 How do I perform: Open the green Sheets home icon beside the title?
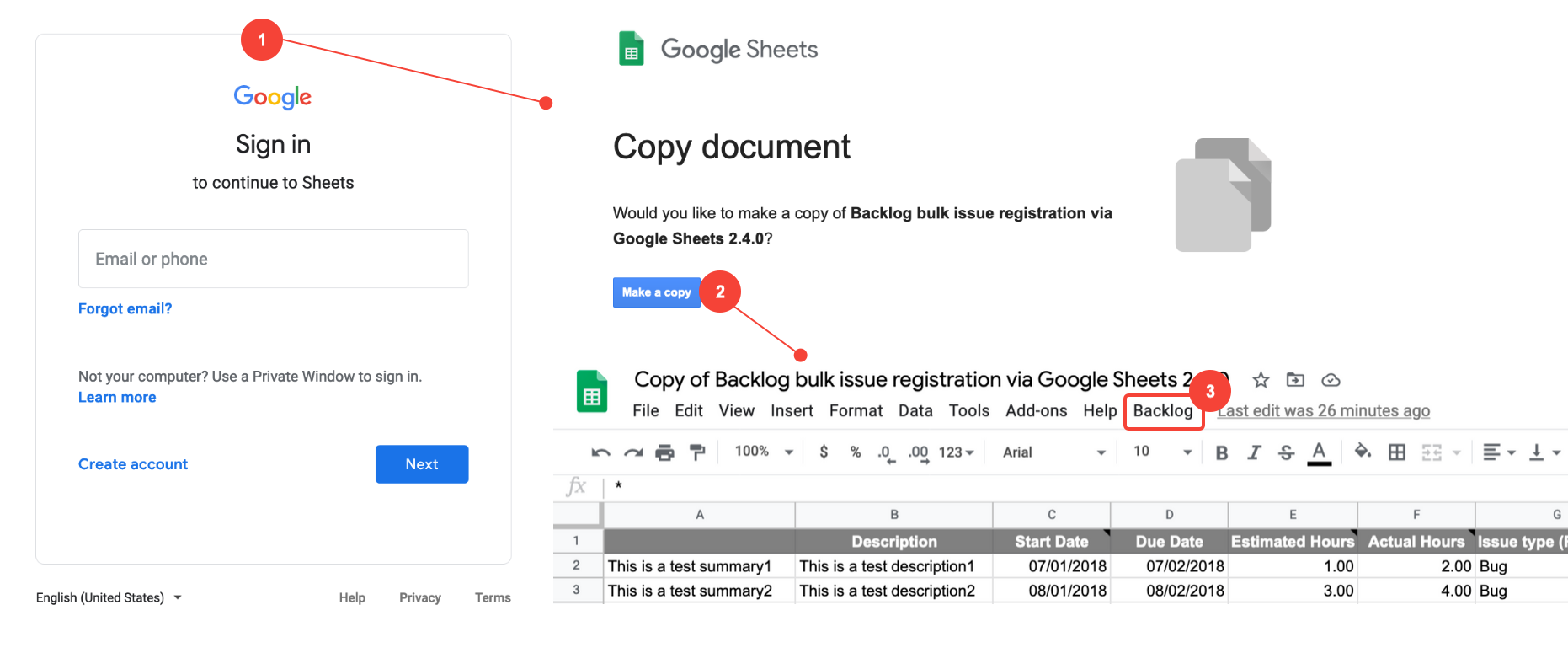tap(592, 392)
